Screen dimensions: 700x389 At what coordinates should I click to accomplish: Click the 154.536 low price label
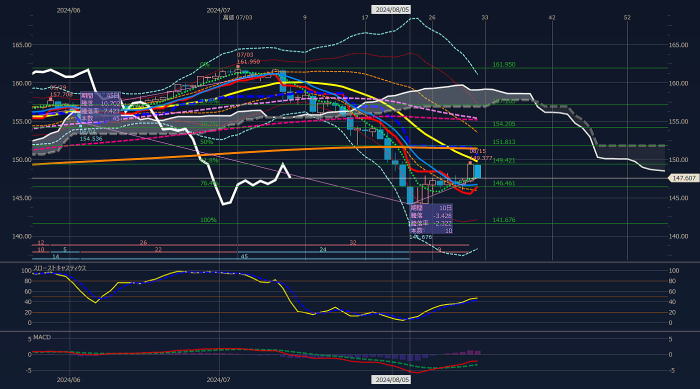pos(91,139)
